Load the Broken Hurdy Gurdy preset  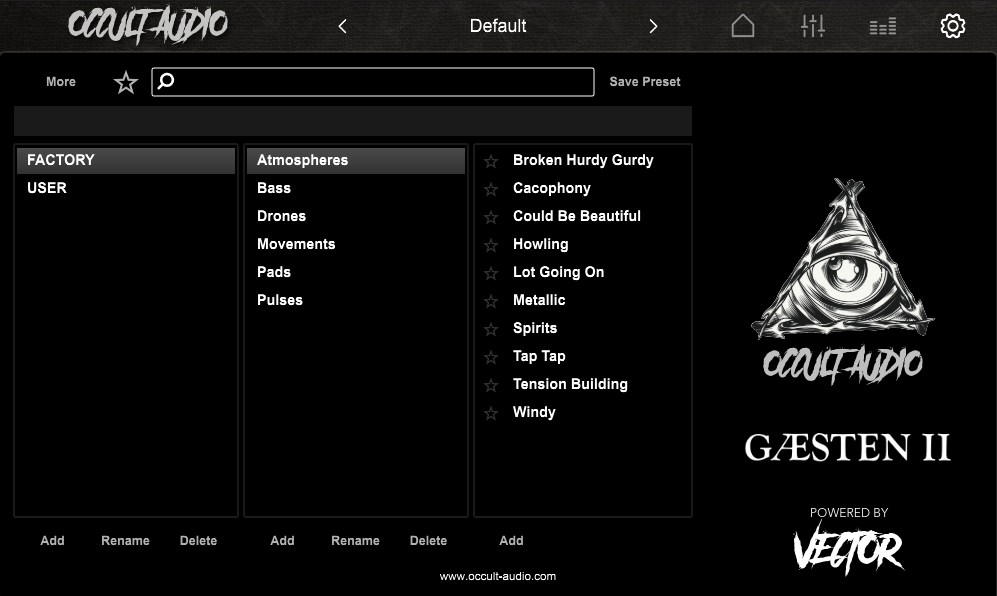pyautogui.click(x=583, y=160)
